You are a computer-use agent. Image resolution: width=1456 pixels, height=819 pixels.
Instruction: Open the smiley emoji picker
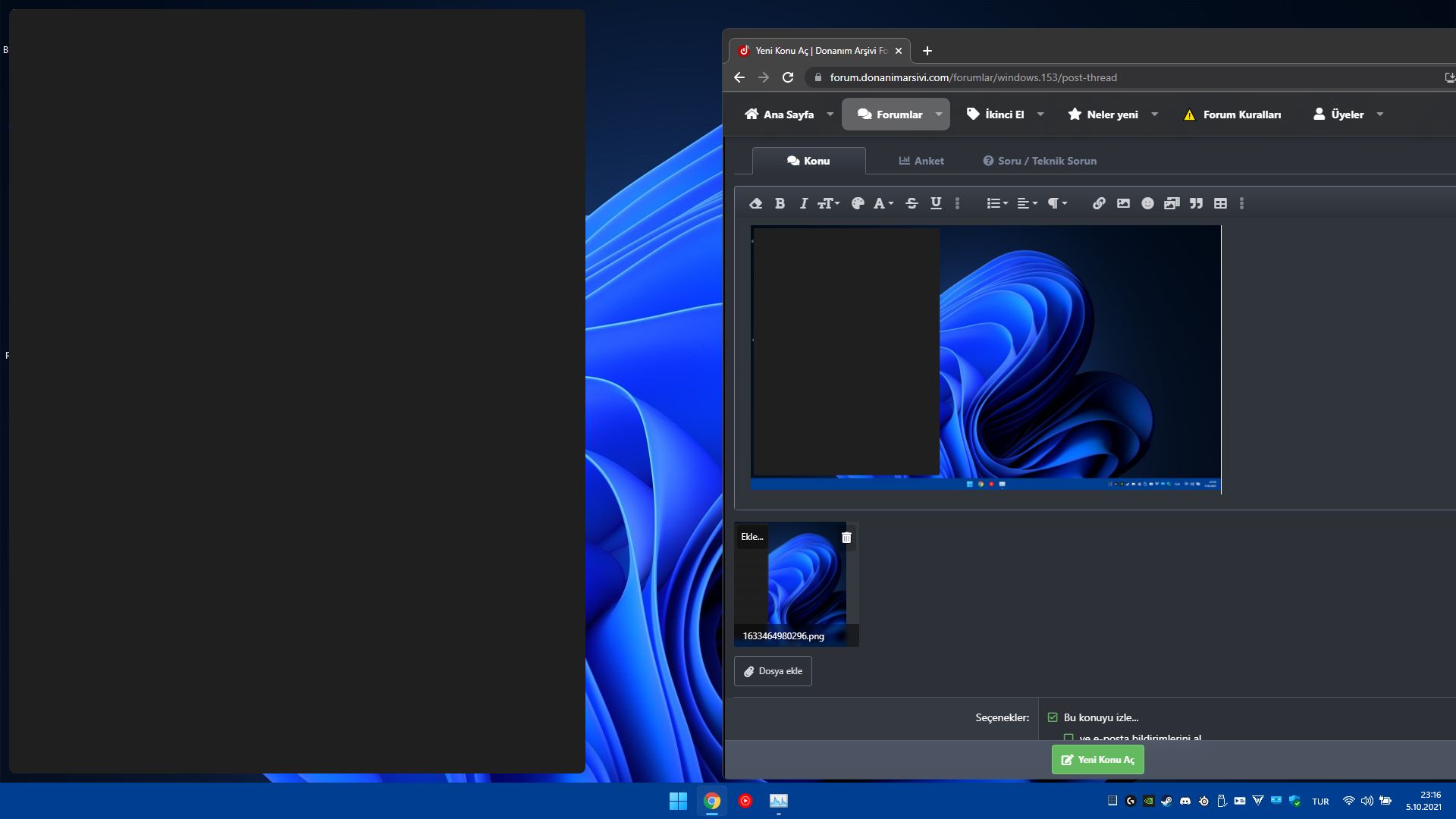1147,203
